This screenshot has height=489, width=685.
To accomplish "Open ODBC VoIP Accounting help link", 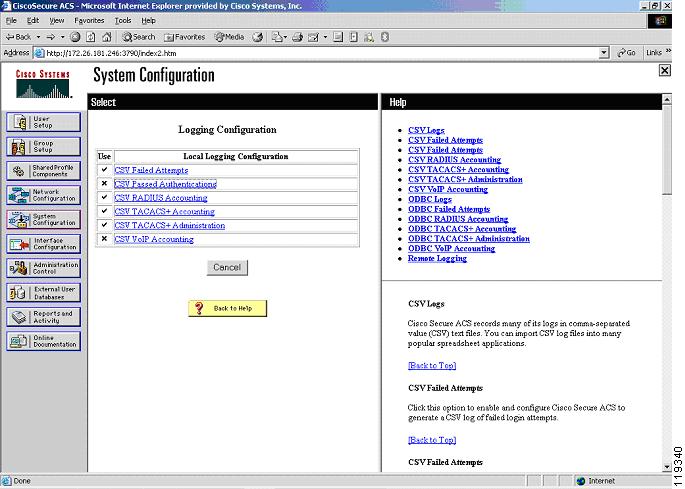I will [451, 248].
